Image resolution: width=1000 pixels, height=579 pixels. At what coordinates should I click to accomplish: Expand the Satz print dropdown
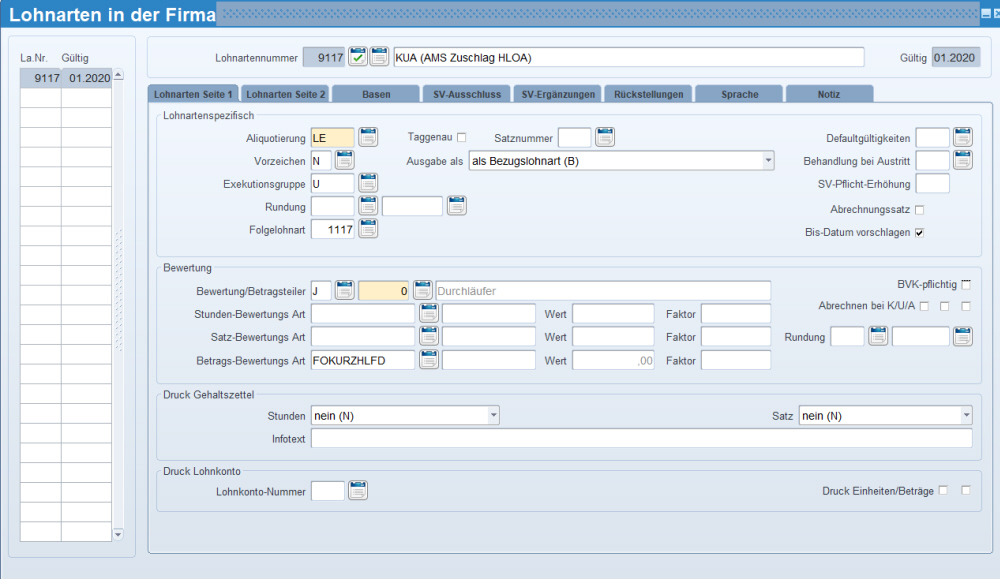point(966,416)
